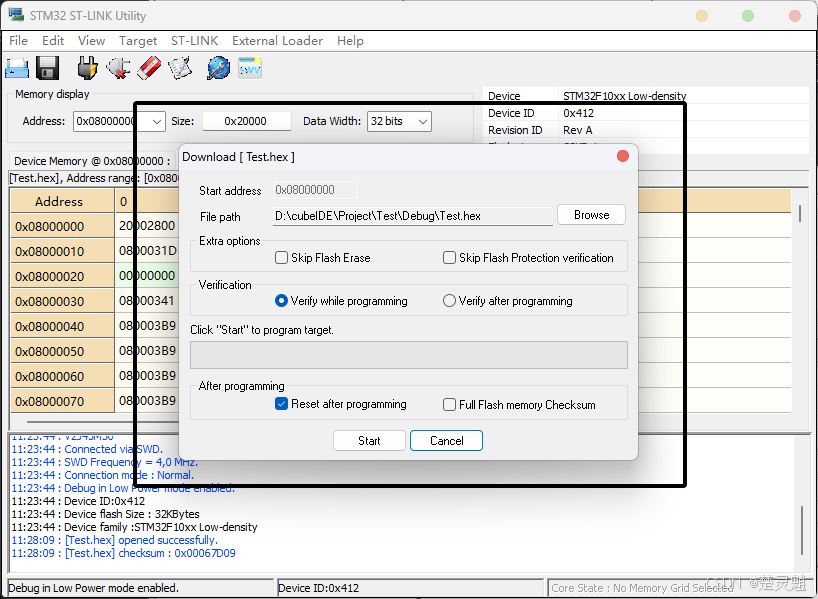Open the ST-LINK menu
The image size is (818, 599).
(195, 41)
